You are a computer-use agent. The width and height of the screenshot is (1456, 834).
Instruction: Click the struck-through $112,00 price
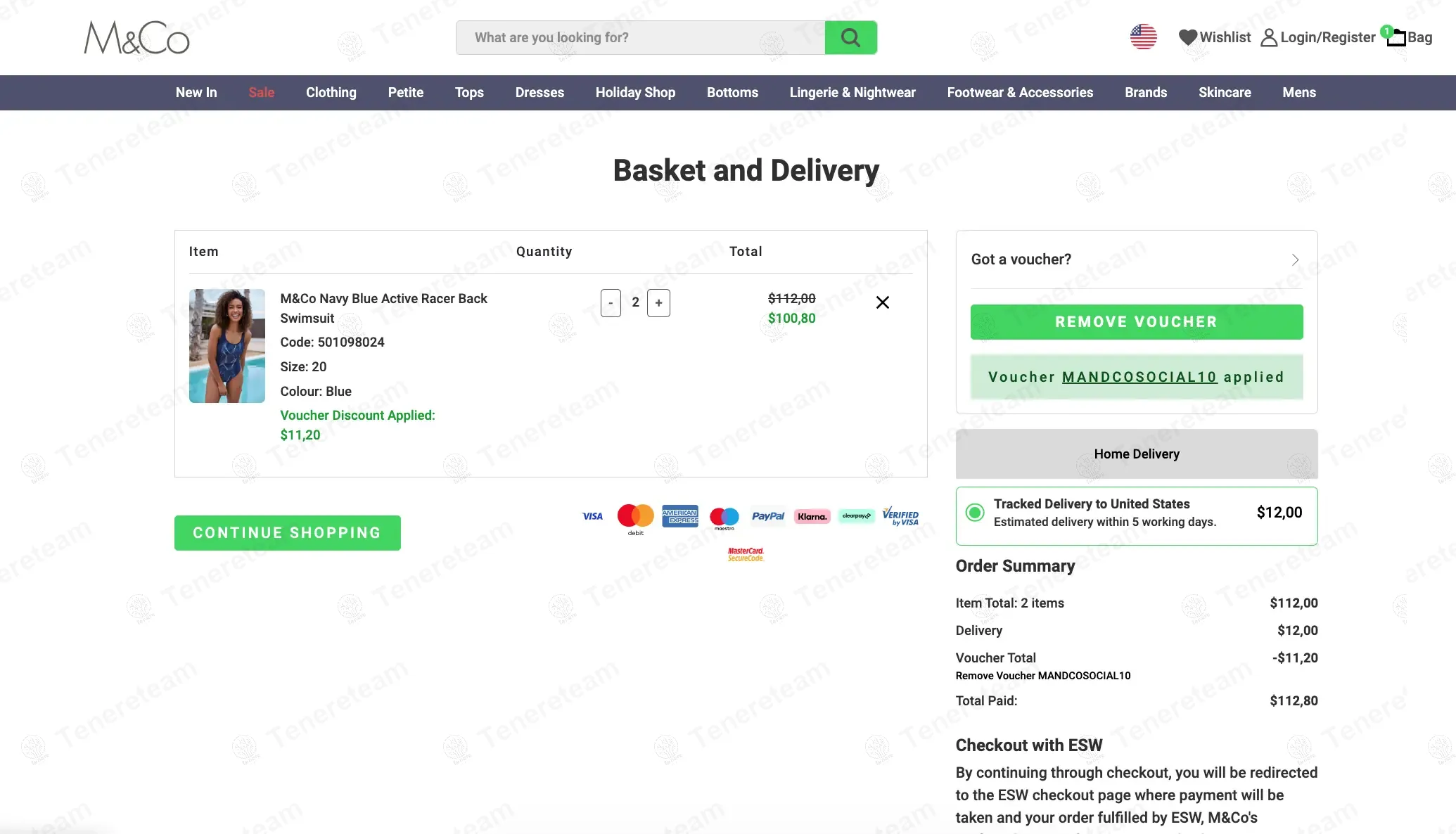[792, 299]
